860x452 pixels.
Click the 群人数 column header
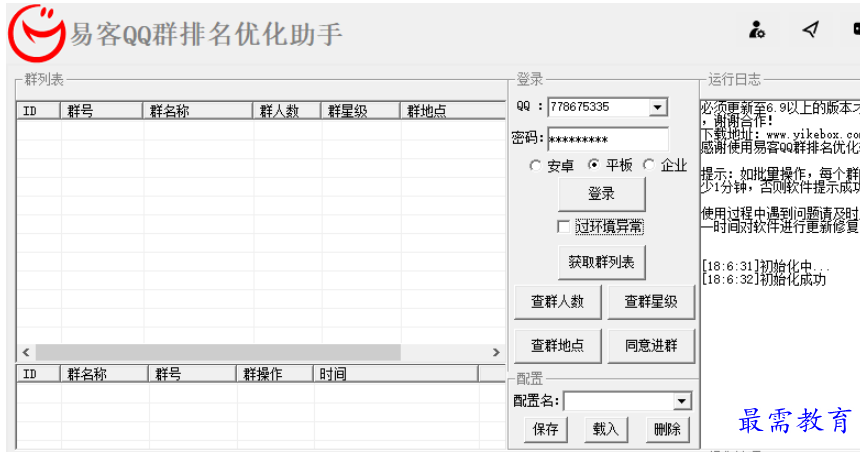click(x=287, y=111)
